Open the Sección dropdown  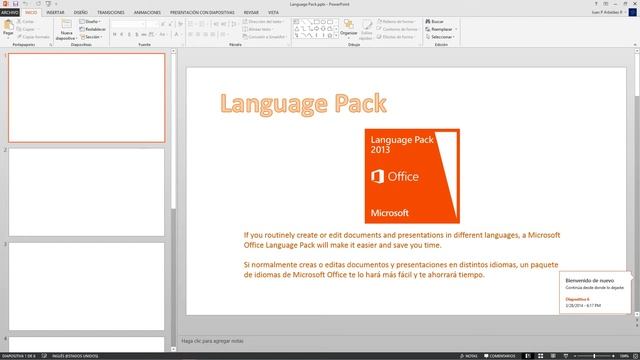click(x=91, y=37)
